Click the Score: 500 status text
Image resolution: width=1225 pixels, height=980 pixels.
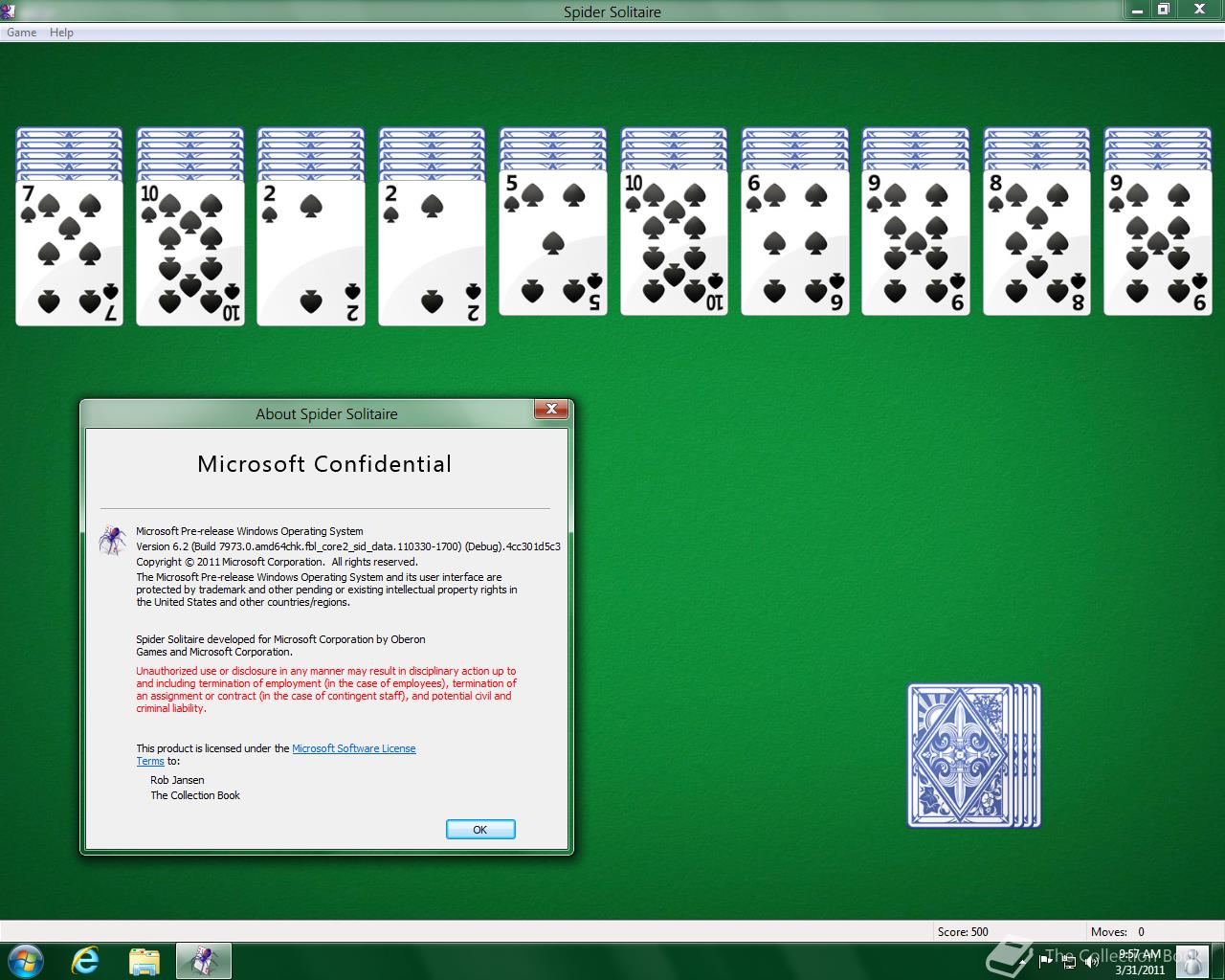963,931
